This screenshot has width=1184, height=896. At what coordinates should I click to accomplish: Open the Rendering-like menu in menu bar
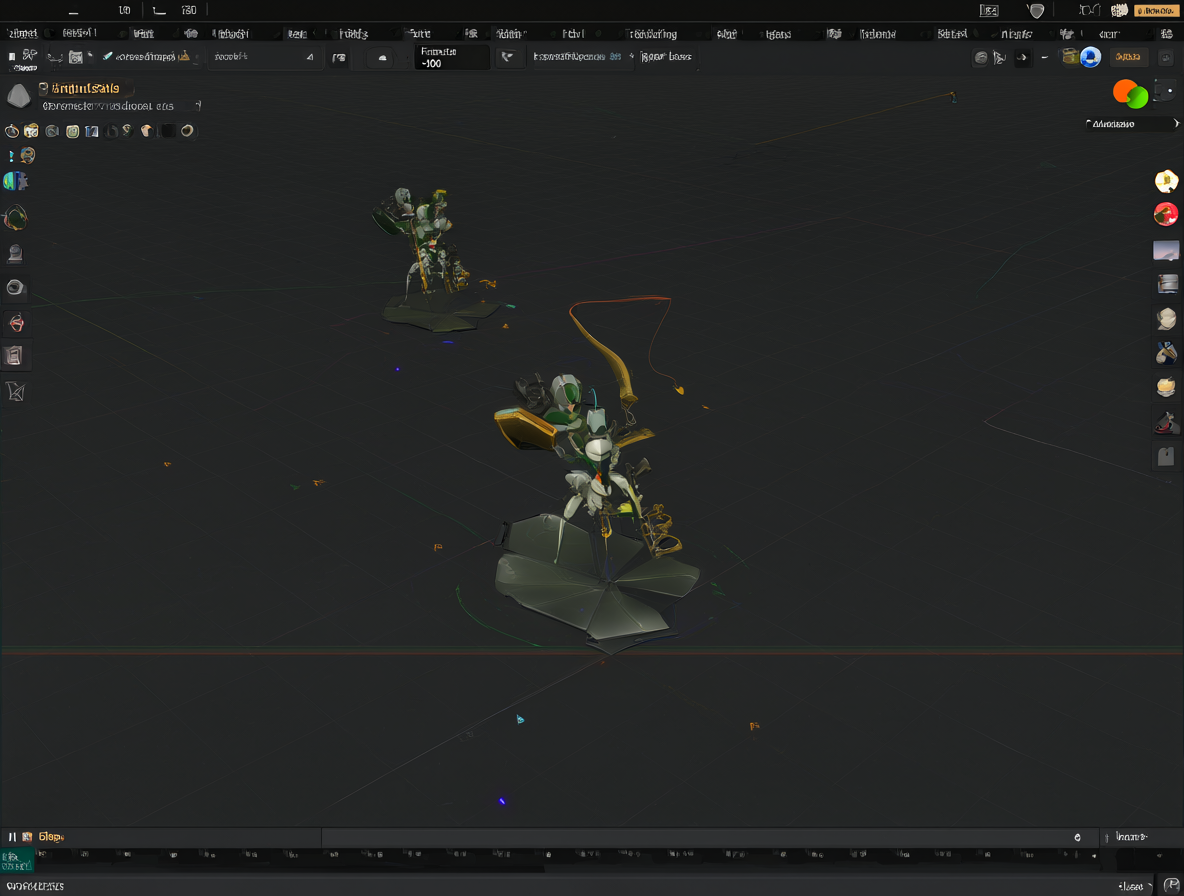click(653, 34)
